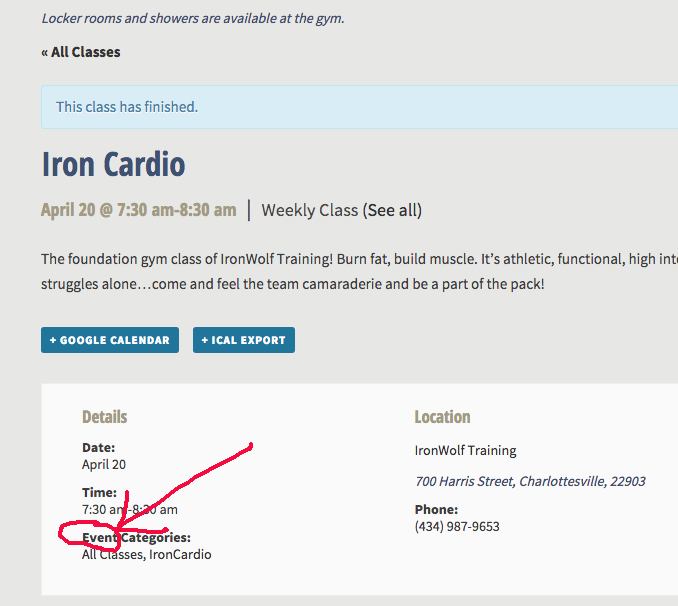Screen dimensions: 678x606
Task: Click the locker rooms and showers note
Action: click(x=193, y=18)
